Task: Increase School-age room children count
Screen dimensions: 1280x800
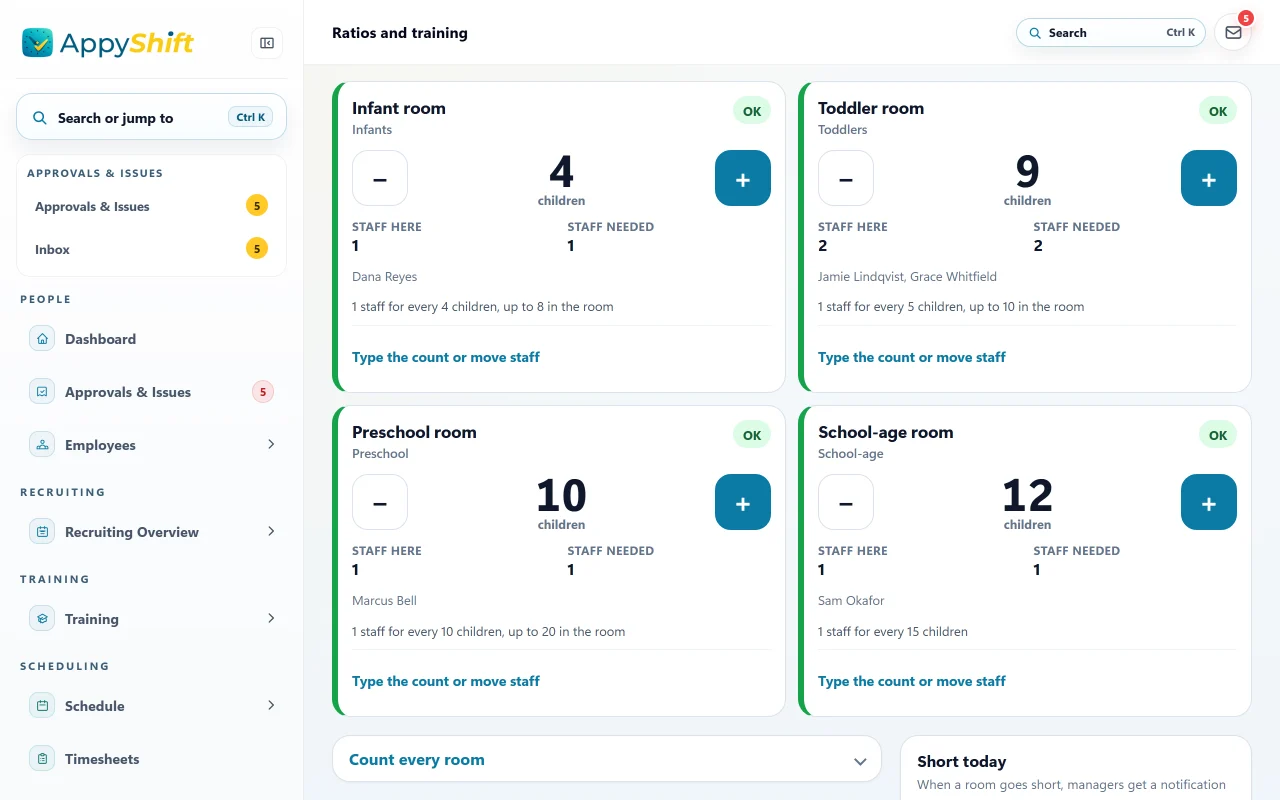Action: point(1209,502)
